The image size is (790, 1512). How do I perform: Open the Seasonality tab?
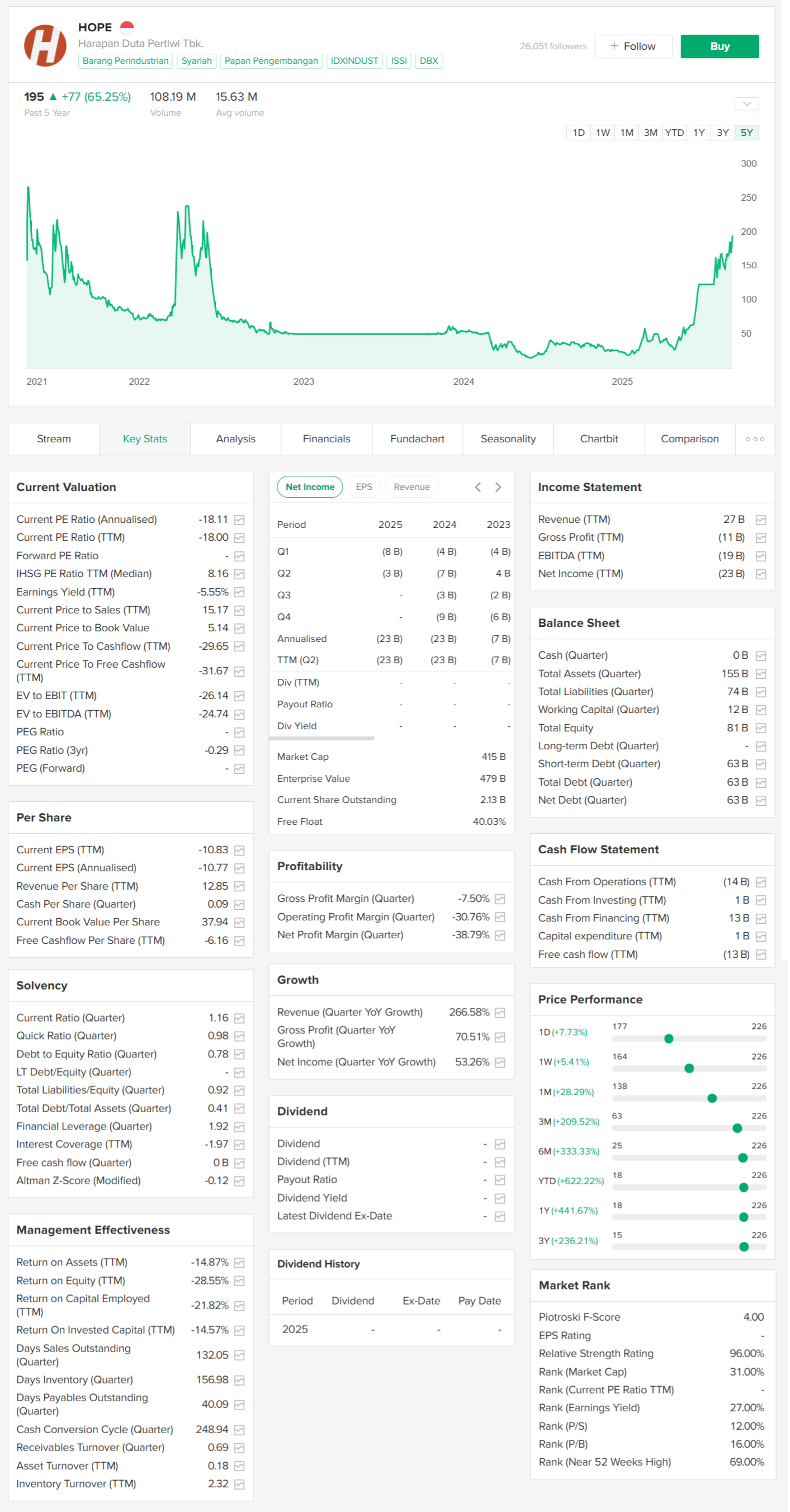507,439
